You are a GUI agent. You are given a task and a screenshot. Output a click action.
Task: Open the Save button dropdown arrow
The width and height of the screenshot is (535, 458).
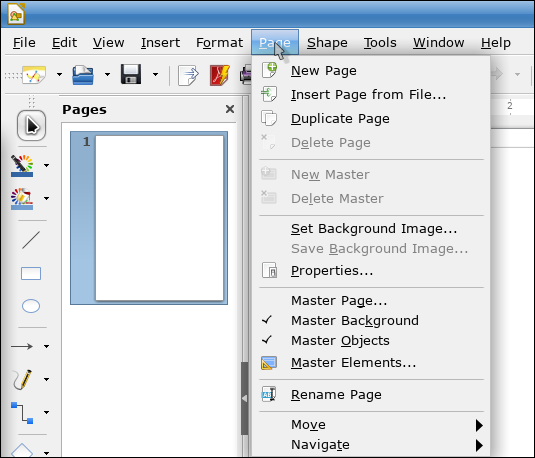click(x=155, y=74)
